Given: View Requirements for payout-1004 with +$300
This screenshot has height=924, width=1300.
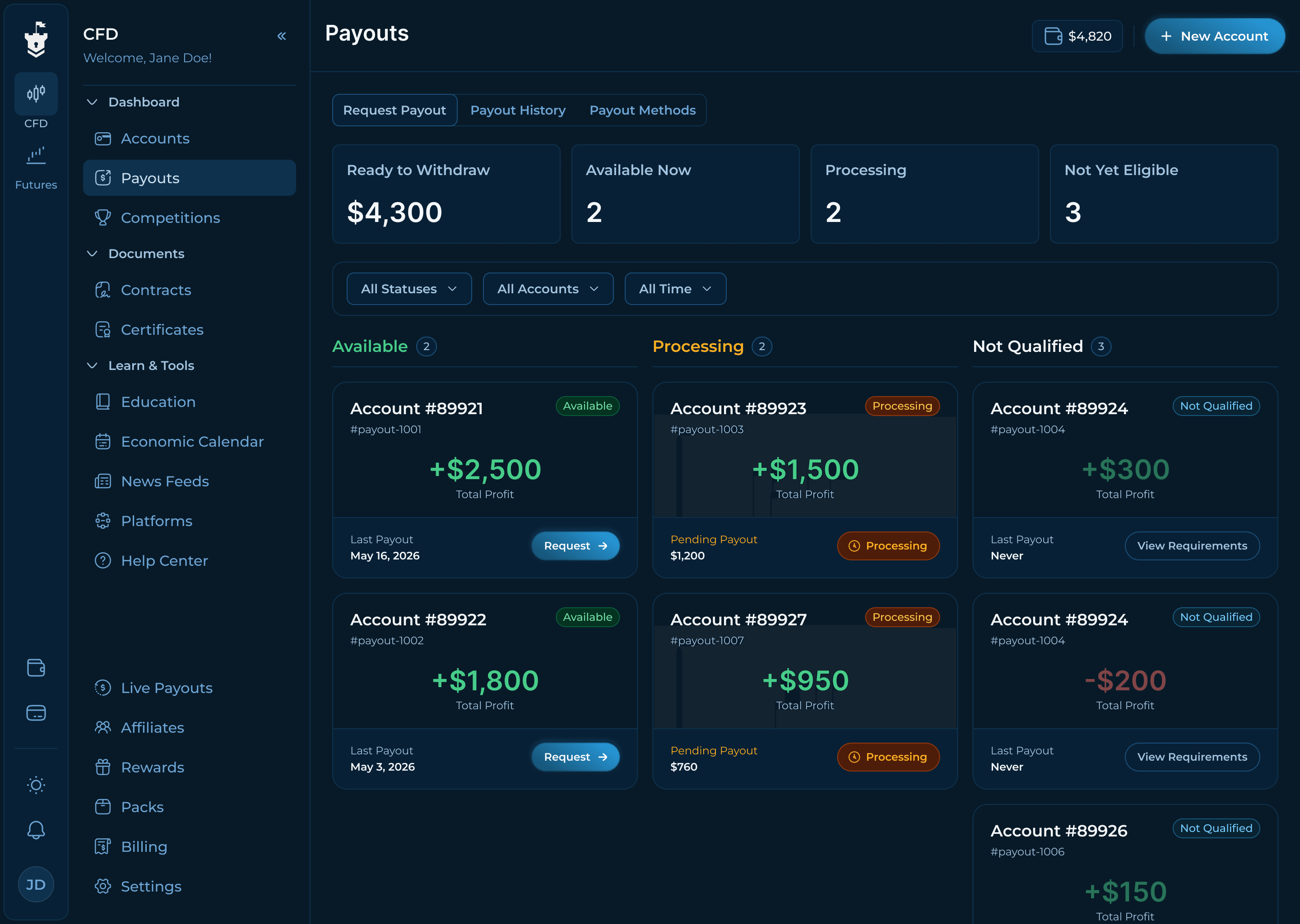Looking at the screenshot, I should [x=1192, y=545].
